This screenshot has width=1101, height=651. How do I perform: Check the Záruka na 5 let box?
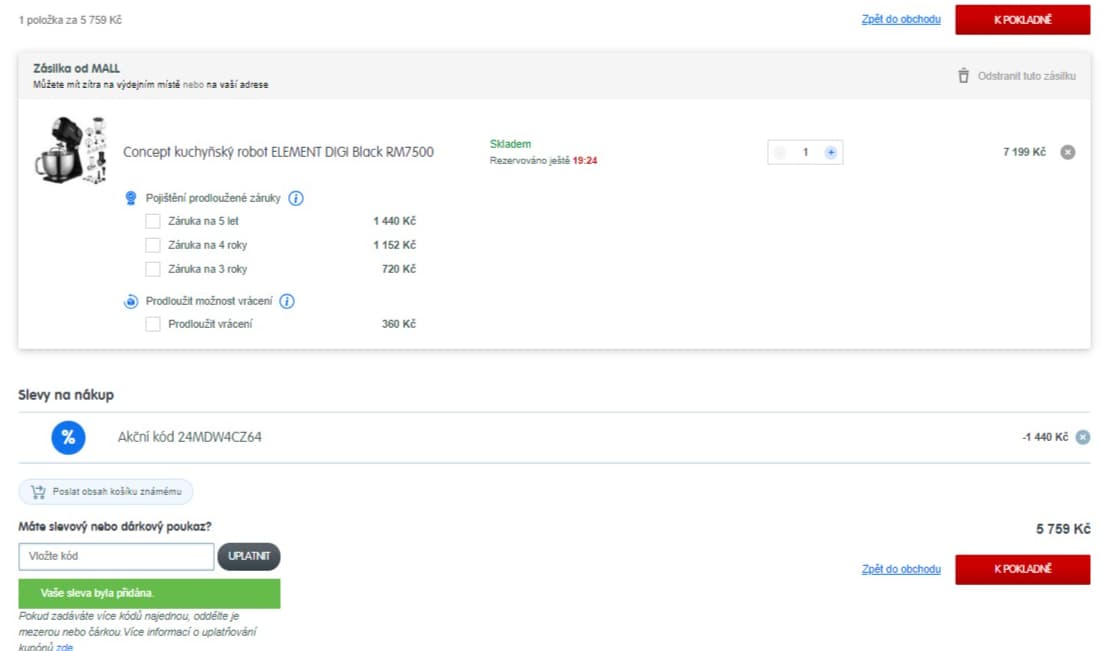152,221
